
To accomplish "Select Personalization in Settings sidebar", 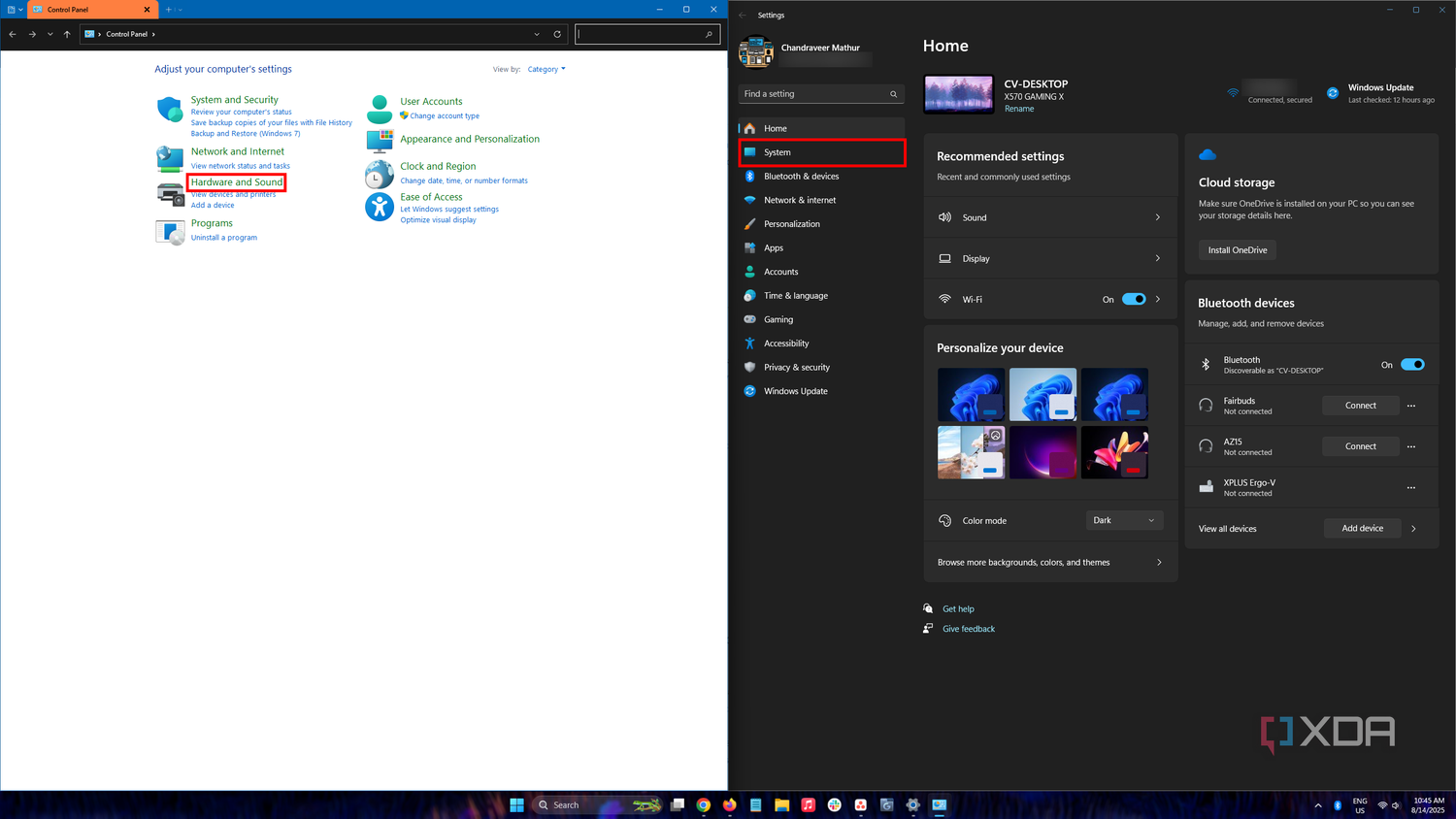I will [822, 224].
